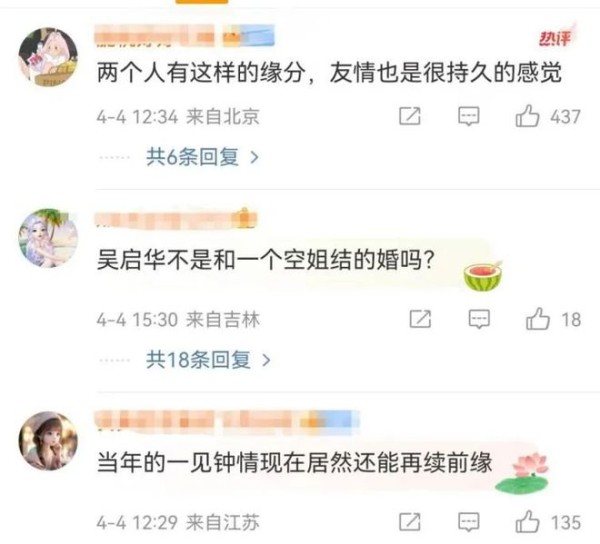Tap share icon on the Beijing comment

pos(410,116)
